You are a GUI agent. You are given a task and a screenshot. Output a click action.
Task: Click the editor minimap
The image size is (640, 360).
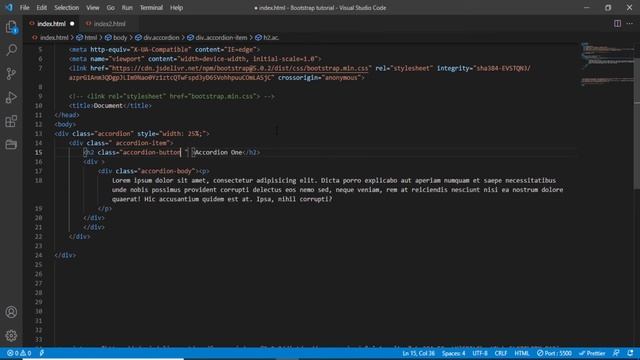[x=608, y=63]
